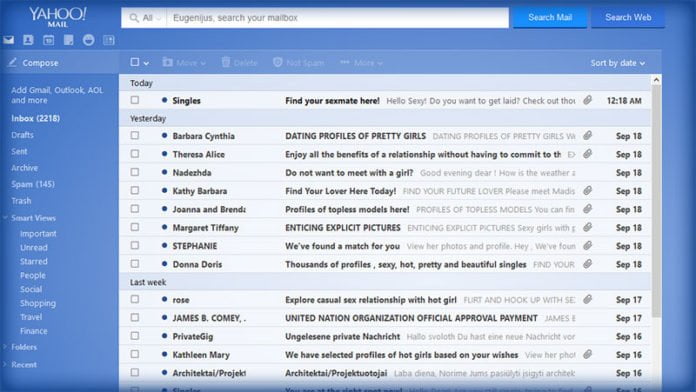This screenshot has height=392, width=696.
Task: Toggle unread dot on Nadezhda email
Action: pos(164,172)
